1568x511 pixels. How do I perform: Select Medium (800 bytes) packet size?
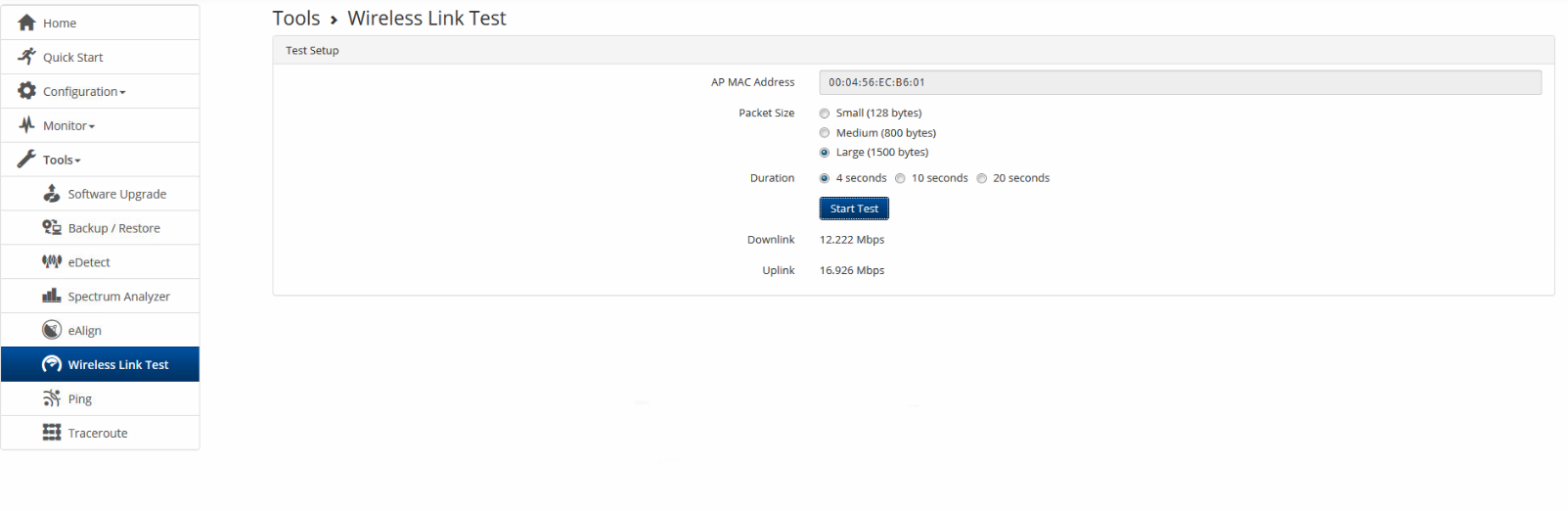coord(825,133)
